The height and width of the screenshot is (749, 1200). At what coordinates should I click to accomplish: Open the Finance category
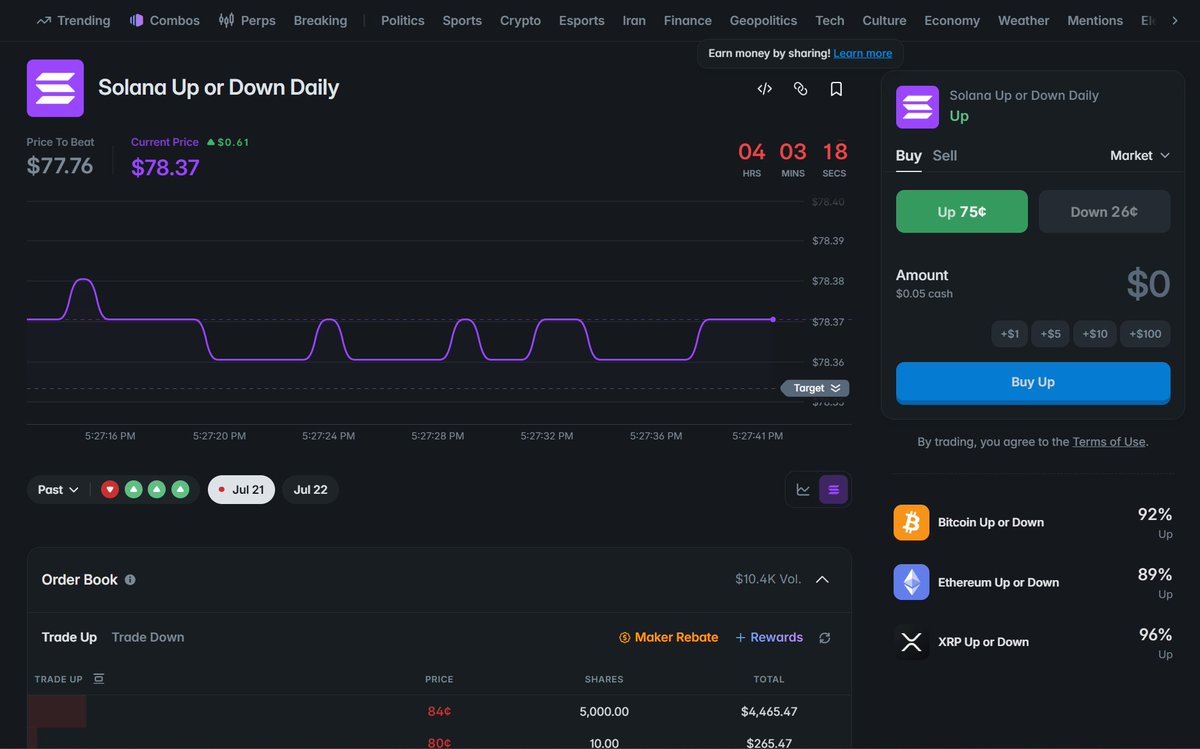tap(688, 20)
